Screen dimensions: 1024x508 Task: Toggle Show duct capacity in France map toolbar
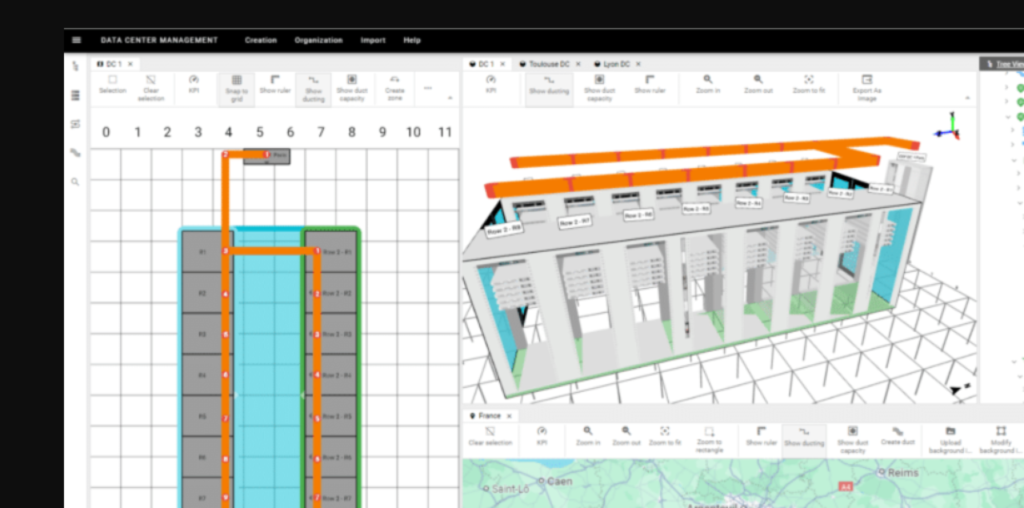(x=852, y=440)
